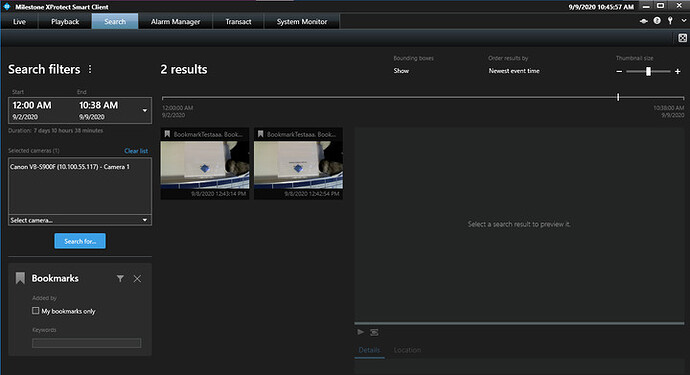Click the Bookmarks filter funnel icon
The height and width of the screenshot is (375, 690).
click(120, 279)
